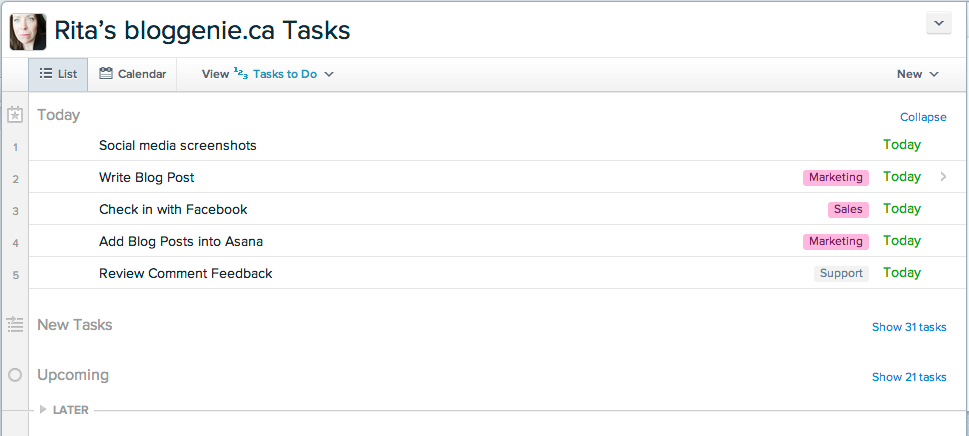This screenshot has width=969, height=436.
Task: Click the calendar icon on the Calendar tab
Action: tap(106, 73)
